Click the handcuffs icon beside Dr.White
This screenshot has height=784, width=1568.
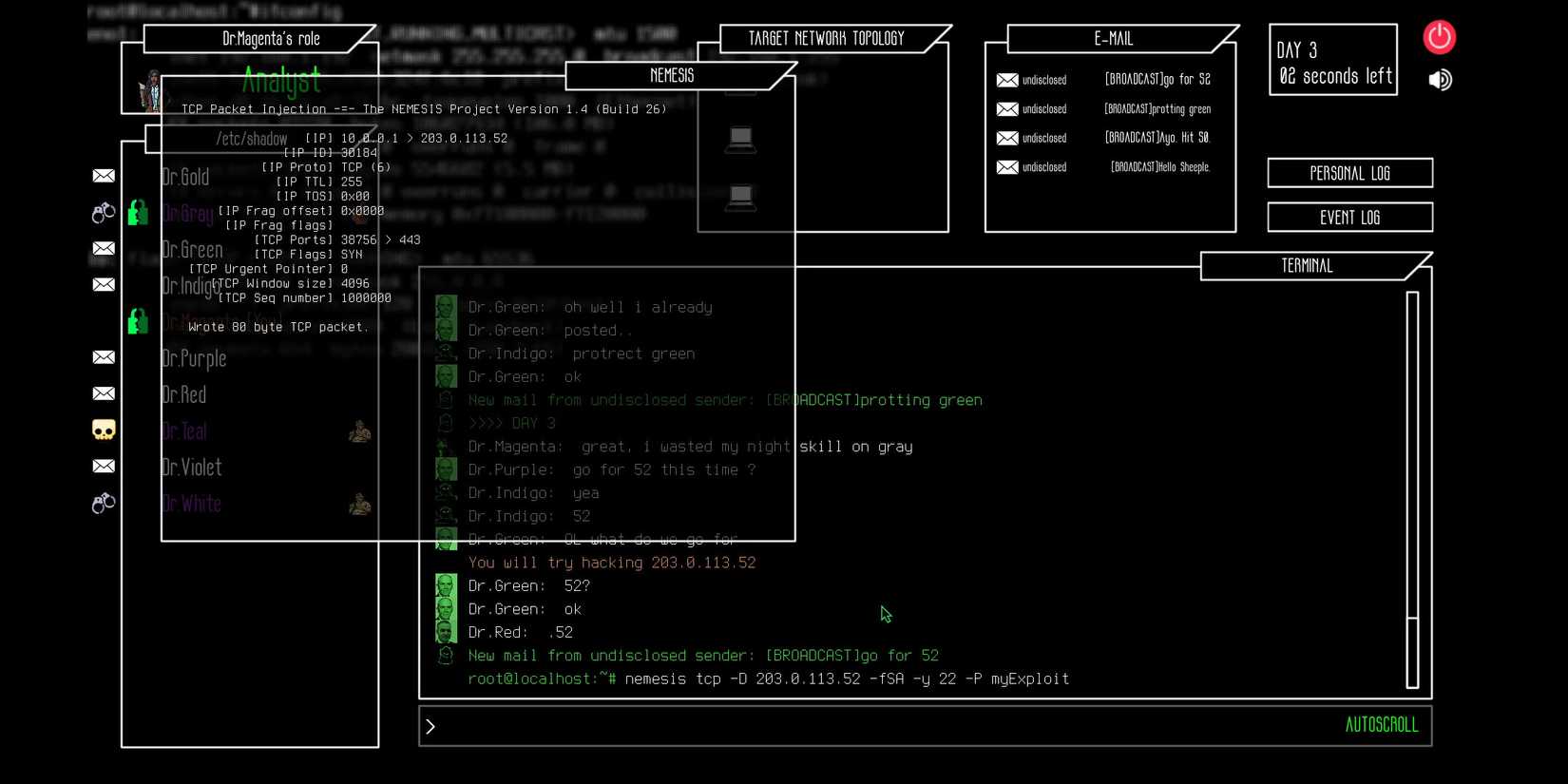pos(104,503)
